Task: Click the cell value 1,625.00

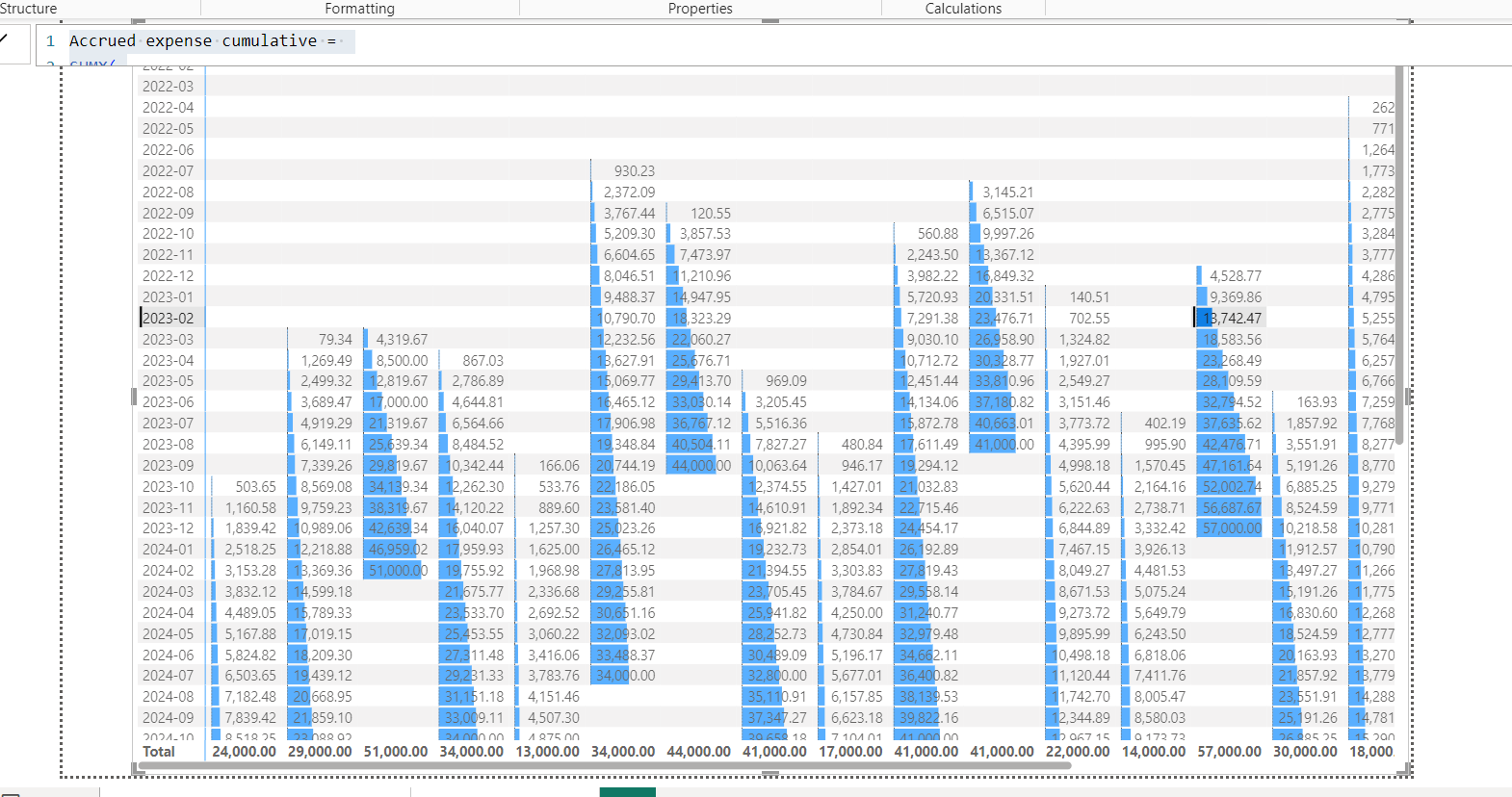Action: [554, 550]
